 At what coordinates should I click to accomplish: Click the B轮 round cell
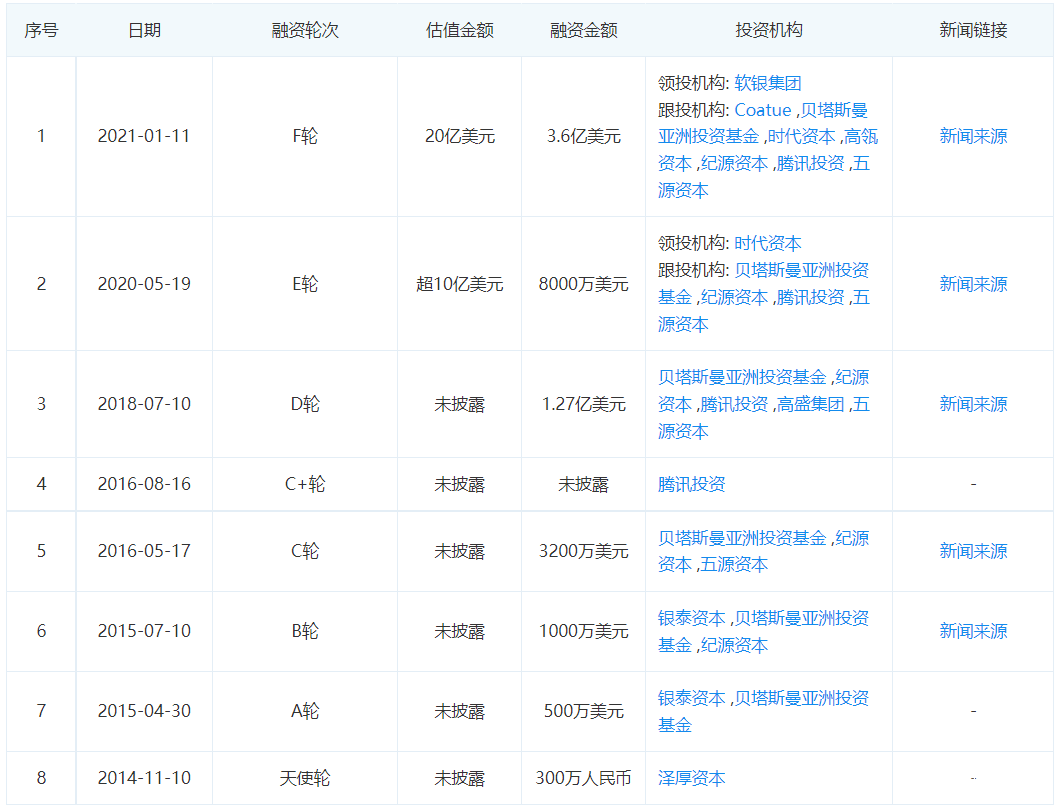click(305, 632)
